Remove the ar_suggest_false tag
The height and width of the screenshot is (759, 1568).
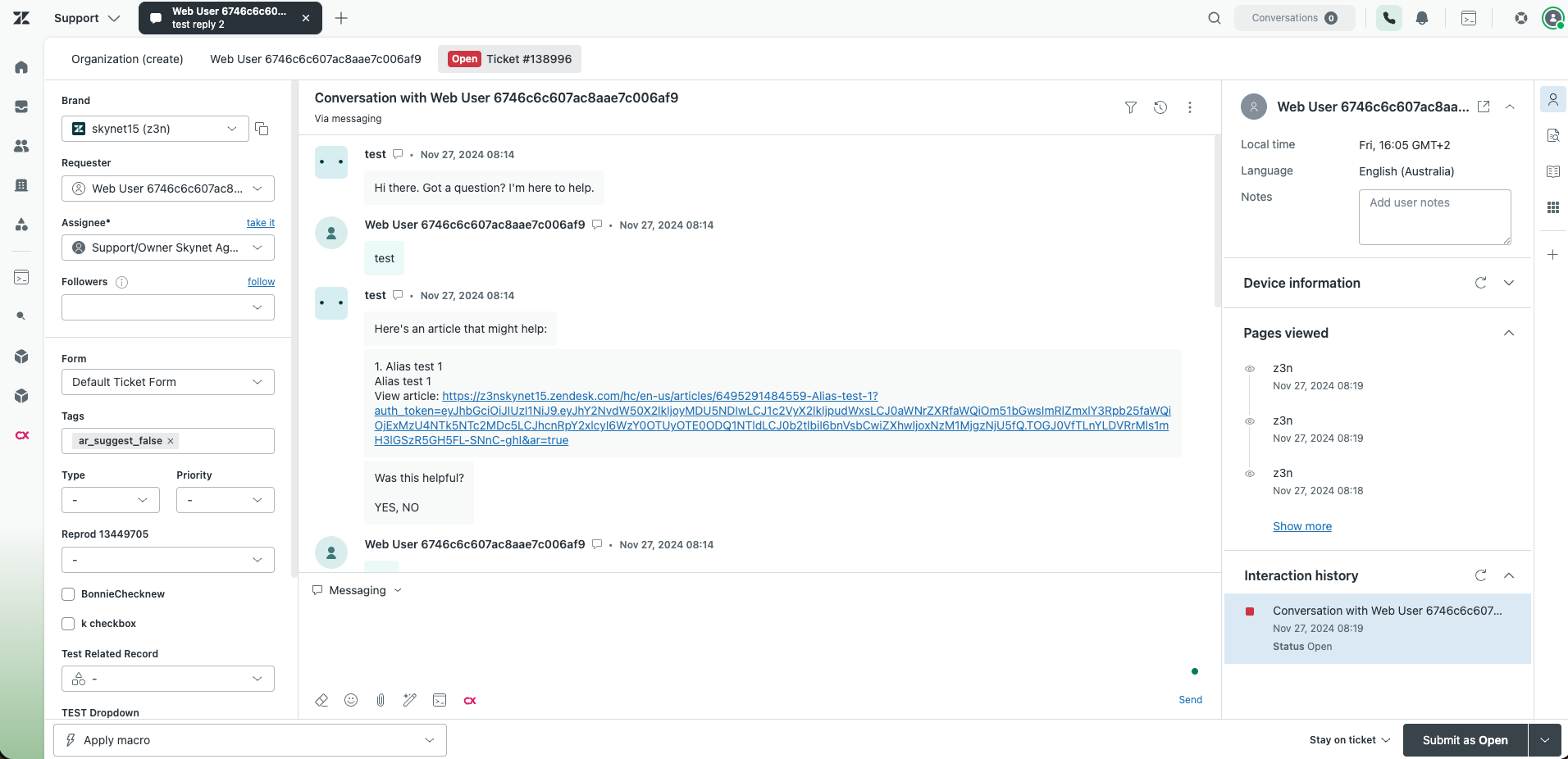pyautogui.click(x=171, y=441)
